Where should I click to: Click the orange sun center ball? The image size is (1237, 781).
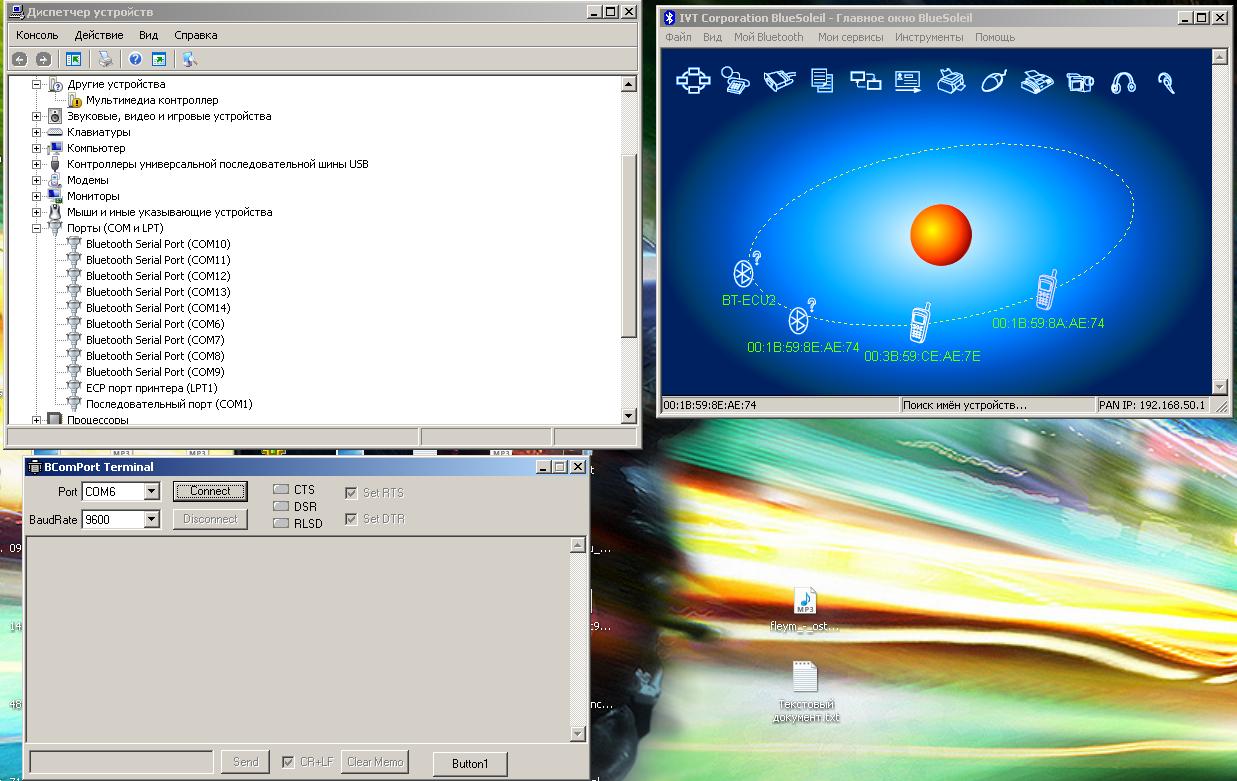(x=940, y=235)
